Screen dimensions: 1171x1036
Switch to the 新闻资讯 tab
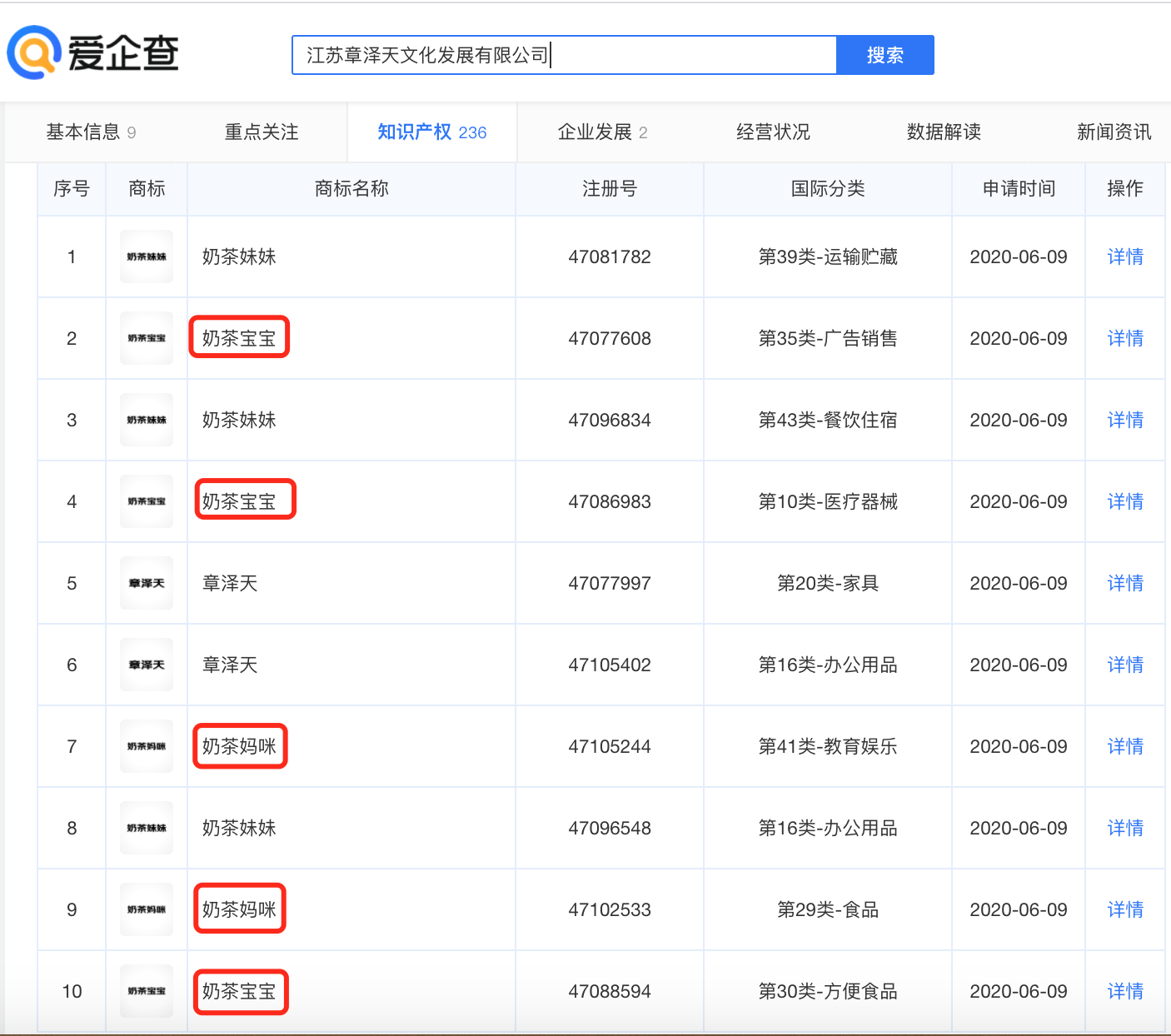(1114, 132)
